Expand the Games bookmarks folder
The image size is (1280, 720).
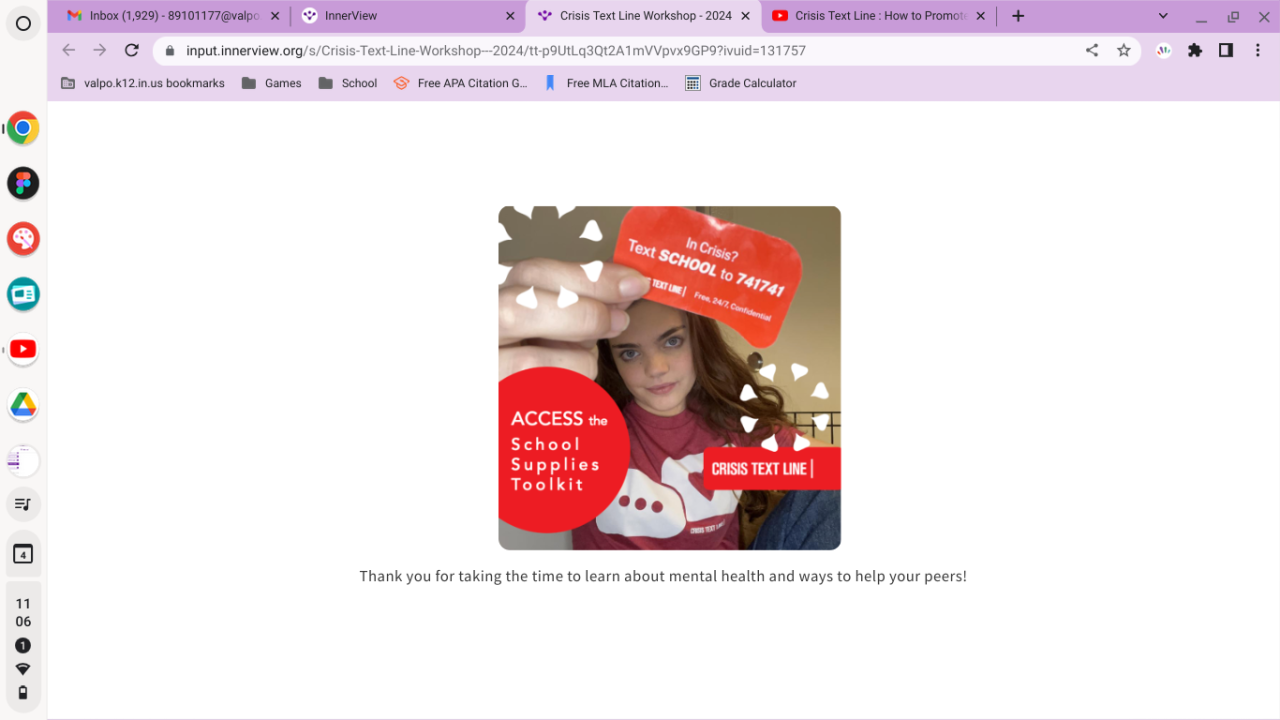(x=271, y=83)
